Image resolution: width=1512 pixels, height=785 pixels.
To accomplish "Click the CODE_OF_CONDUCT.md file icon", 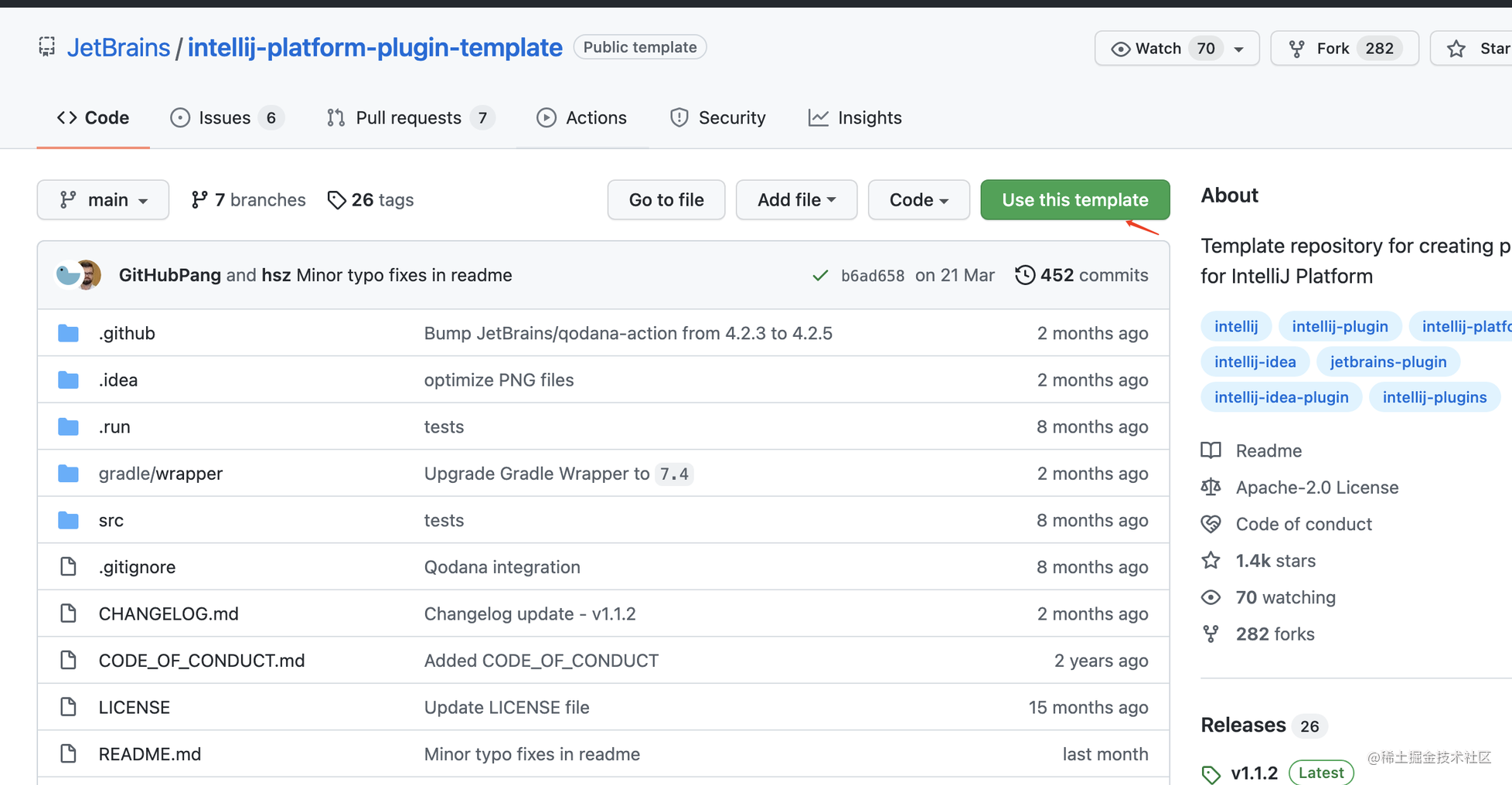I will 68,661.
